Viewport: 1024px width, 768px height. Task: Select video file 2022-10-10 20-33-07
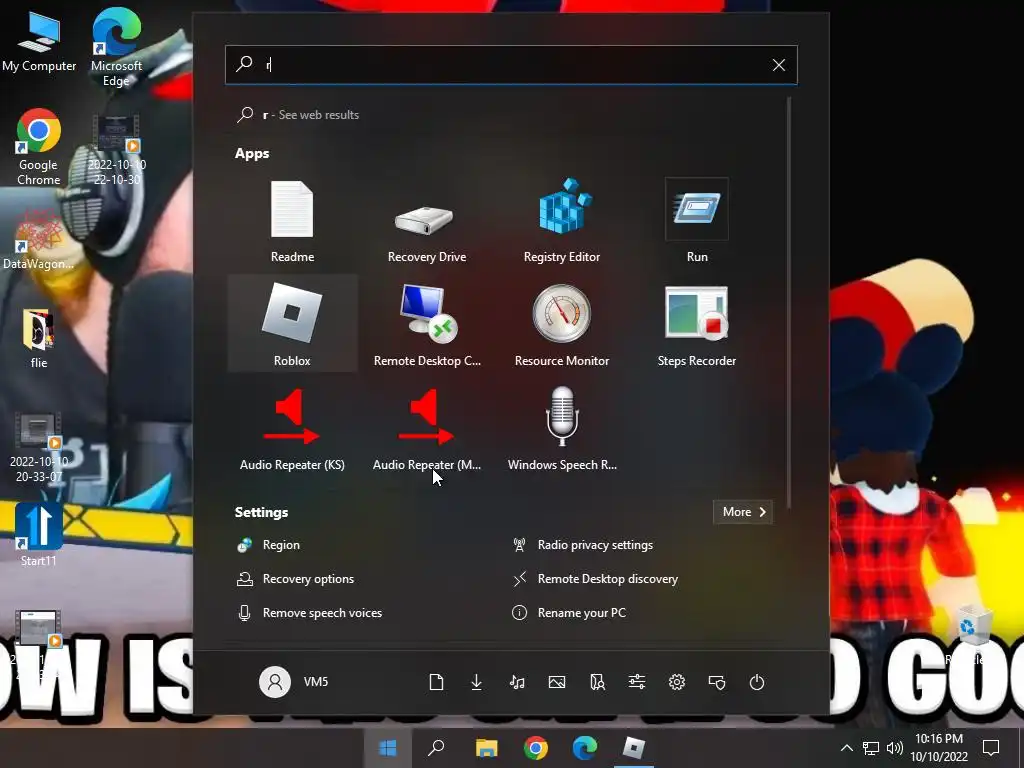[39, 447]
